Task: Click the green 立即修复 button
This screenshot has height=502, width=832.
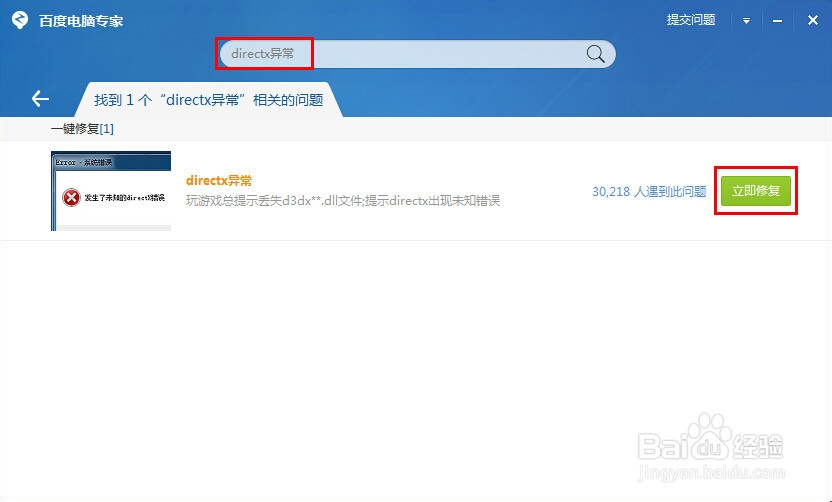Action: (756, 191)
